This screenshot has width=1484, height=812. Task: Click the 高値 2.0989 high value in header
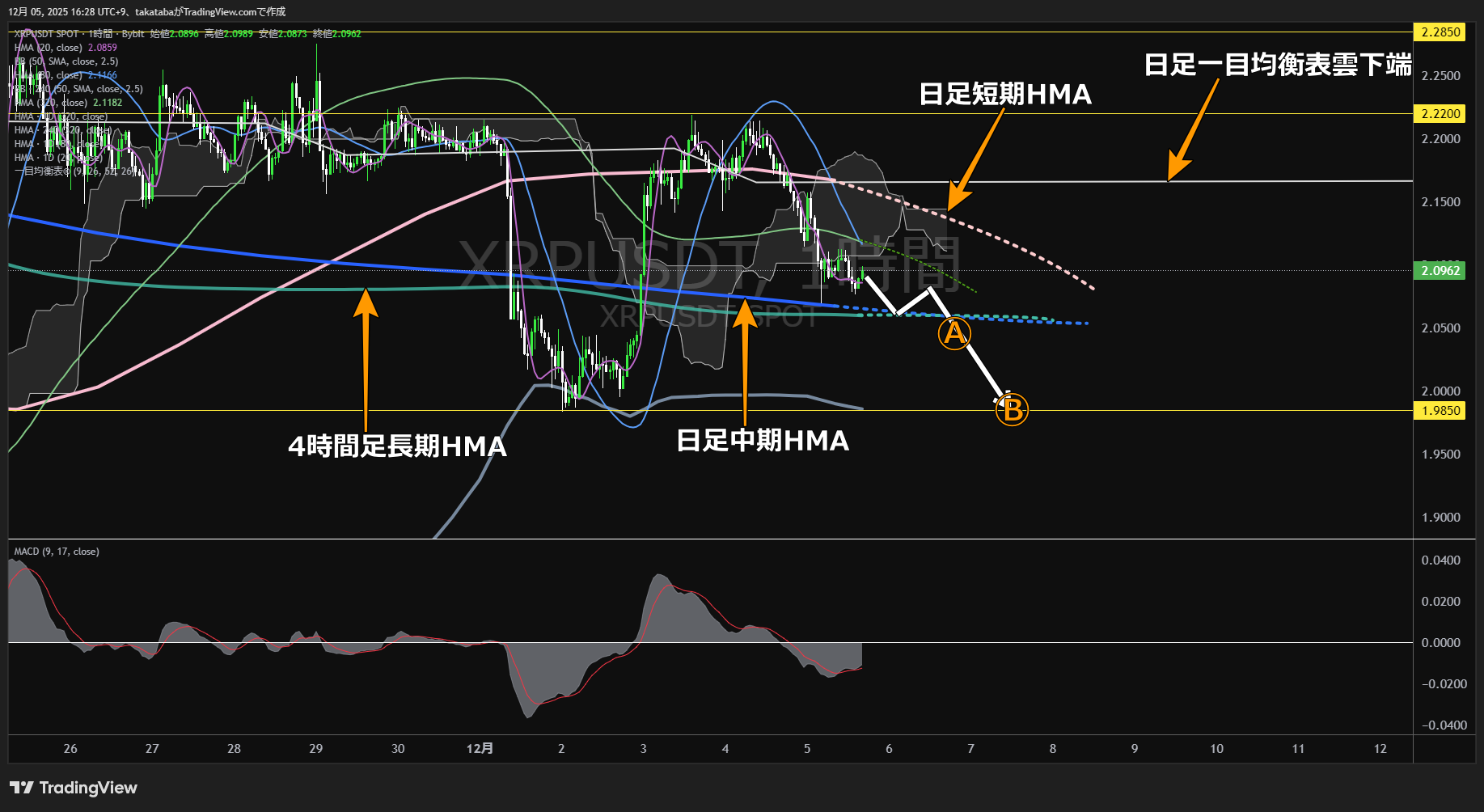coord(229,34)
